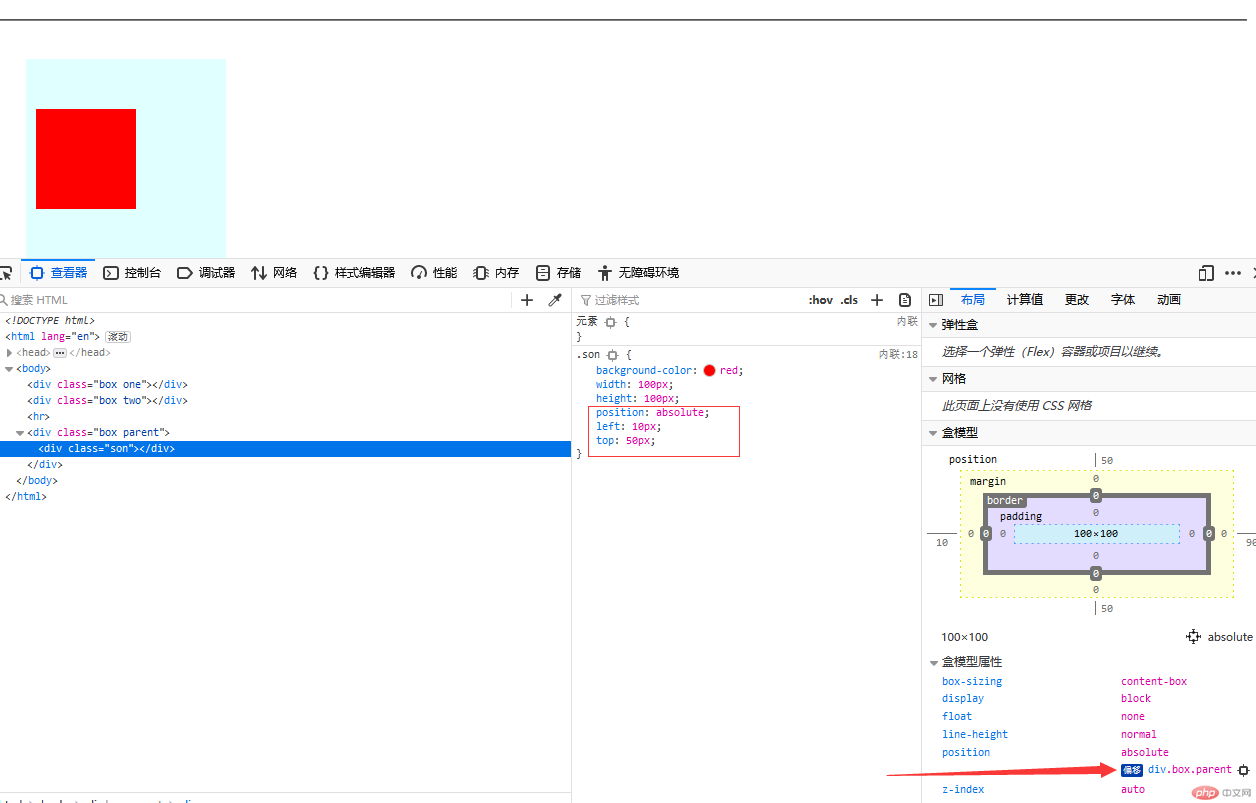This screenshot has width=1256, height=803.
Task: Open the 性能 Performance tab
Action: (x=434, y=273)
